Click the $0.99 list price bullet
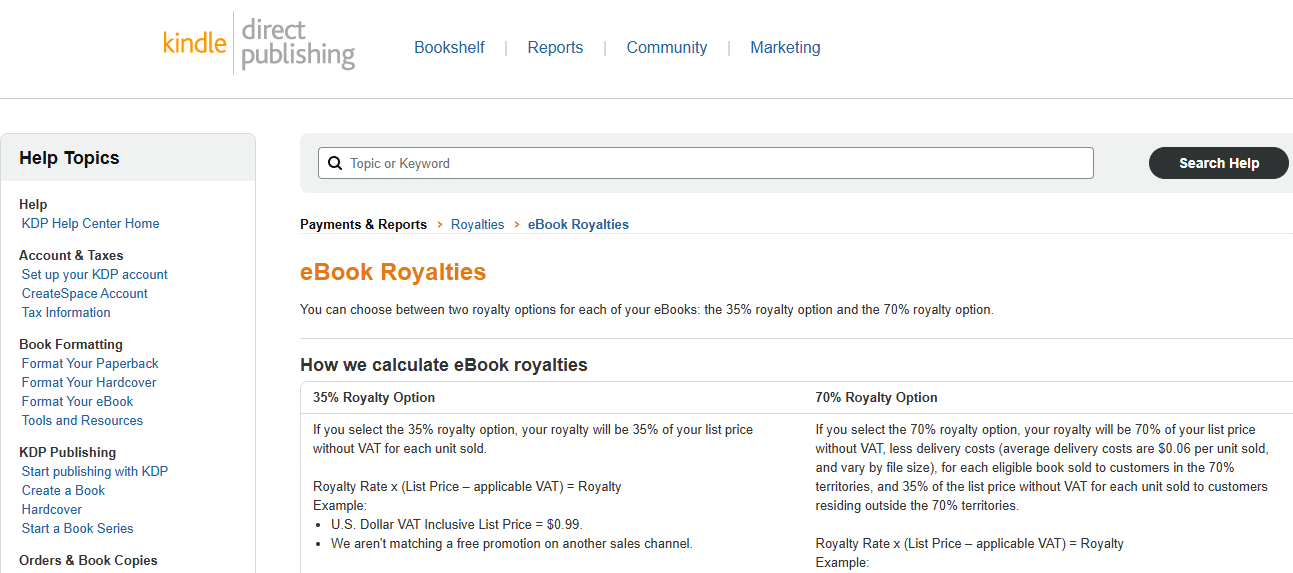1293x573 pixels. [456, 524]
